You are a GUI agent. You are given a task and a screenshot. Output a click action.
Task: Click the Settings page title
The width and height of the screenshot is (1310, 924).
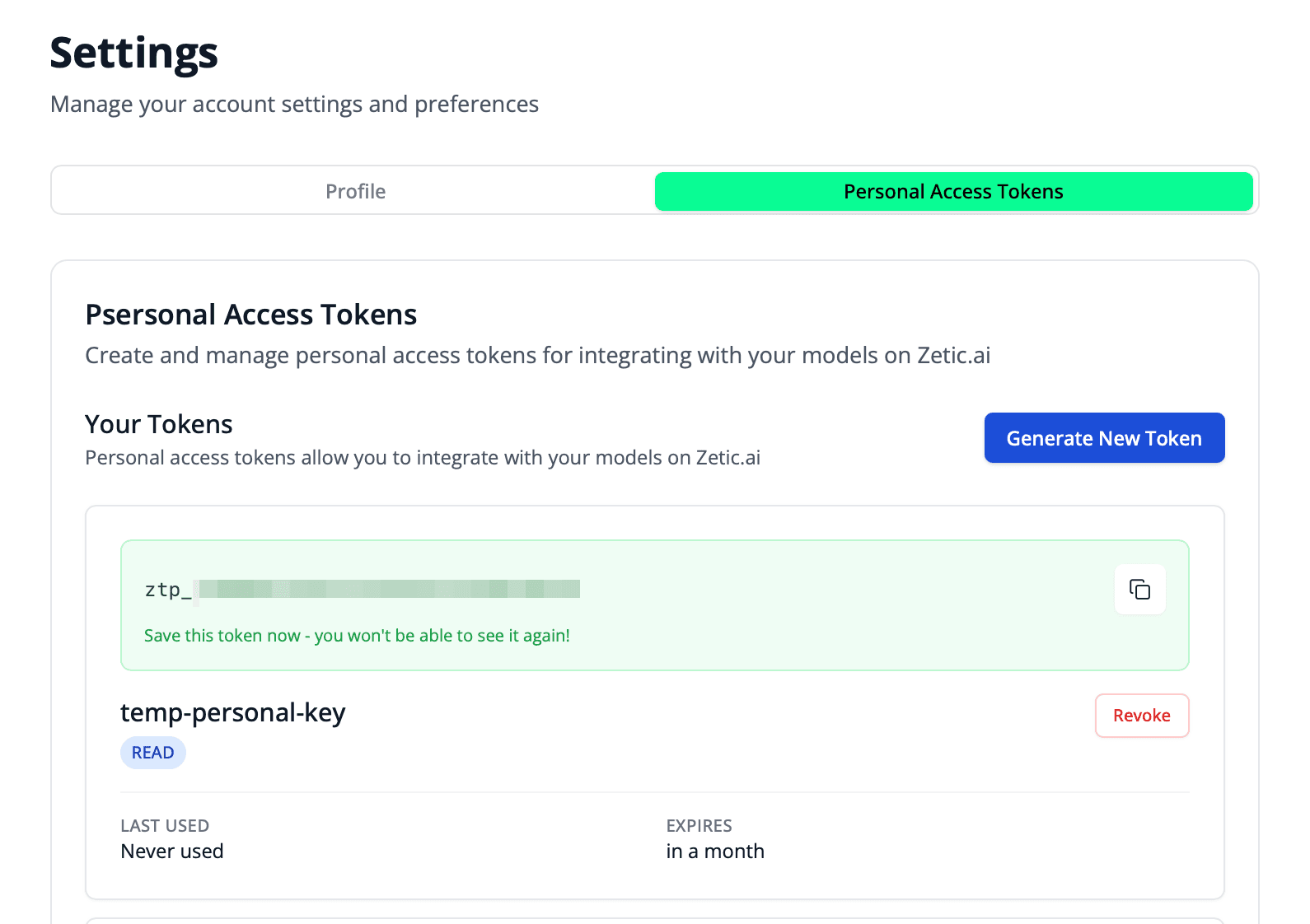point(134,52)
